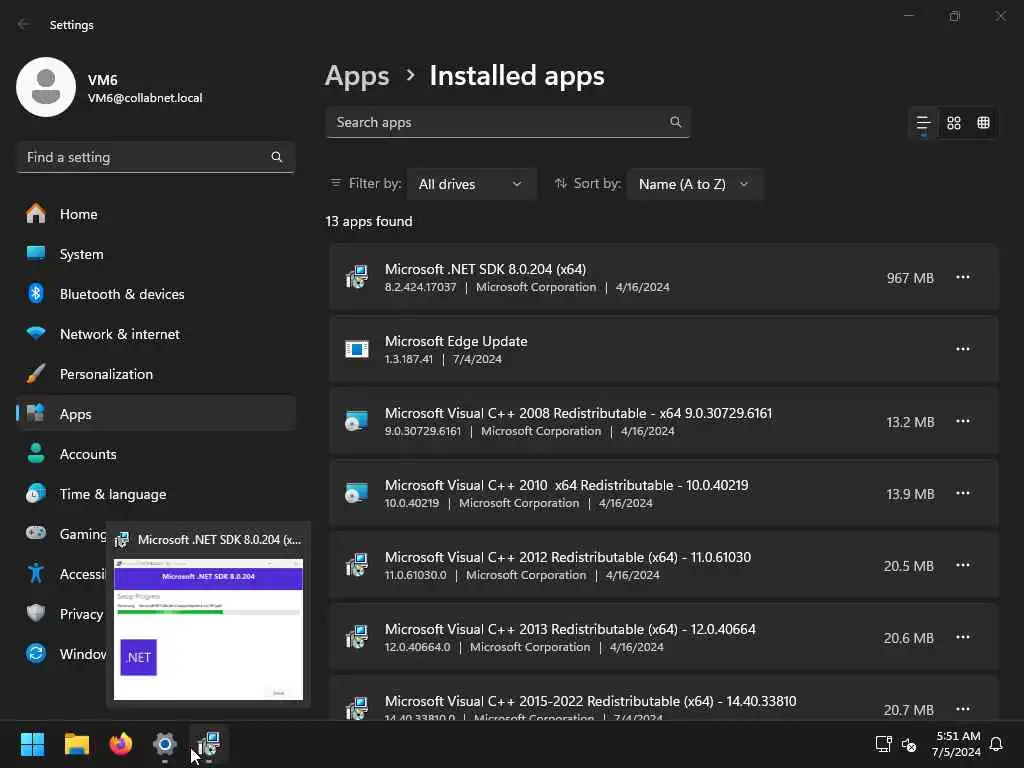
Task: Click the Microsoft Edge Update app icon
Action: tap(357, 349)
